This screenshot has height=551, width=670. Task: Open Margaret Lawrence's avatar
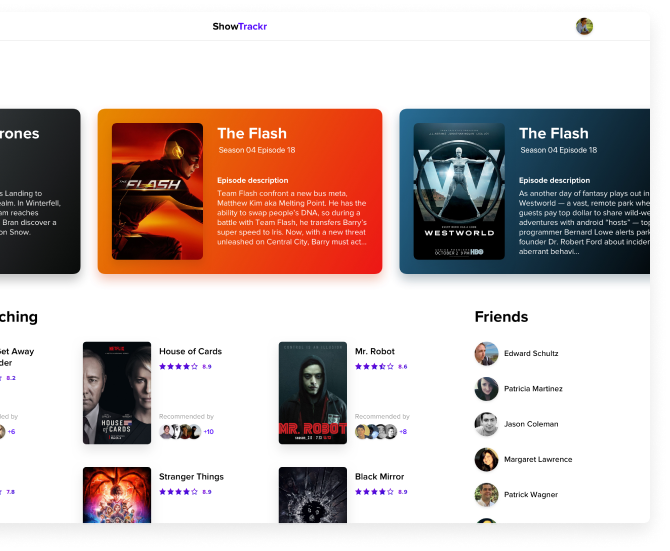(x=486, y=460)
